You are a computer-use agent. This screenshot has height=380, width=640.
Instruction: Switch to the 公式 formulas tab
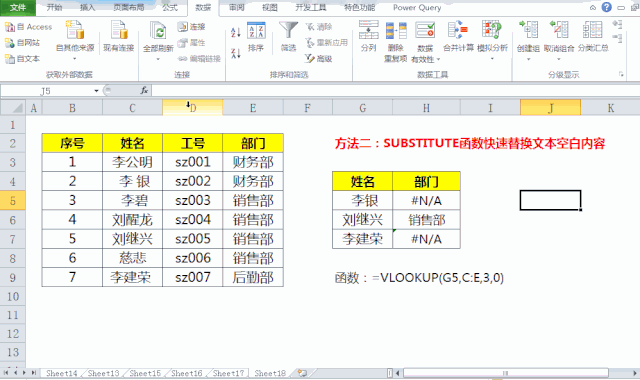[170, 7]
